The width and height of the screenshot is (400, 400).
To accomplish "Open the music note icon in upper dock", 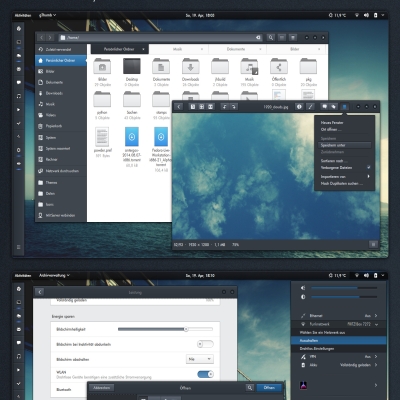I will point(19,96).
